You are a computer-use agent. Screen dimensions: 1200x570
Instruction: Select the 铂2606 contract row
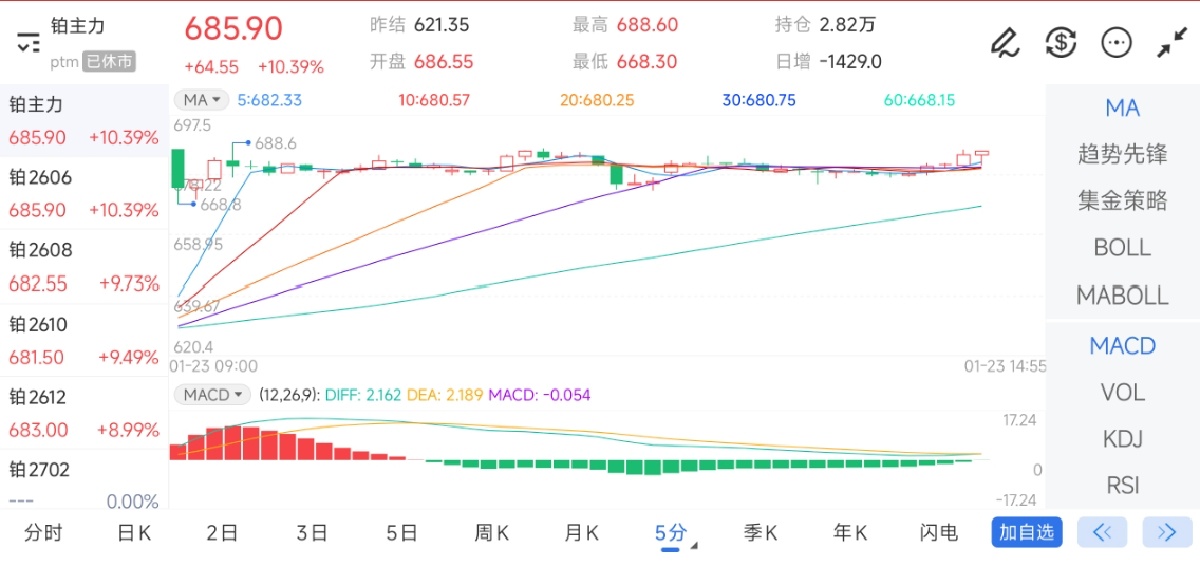84,194
